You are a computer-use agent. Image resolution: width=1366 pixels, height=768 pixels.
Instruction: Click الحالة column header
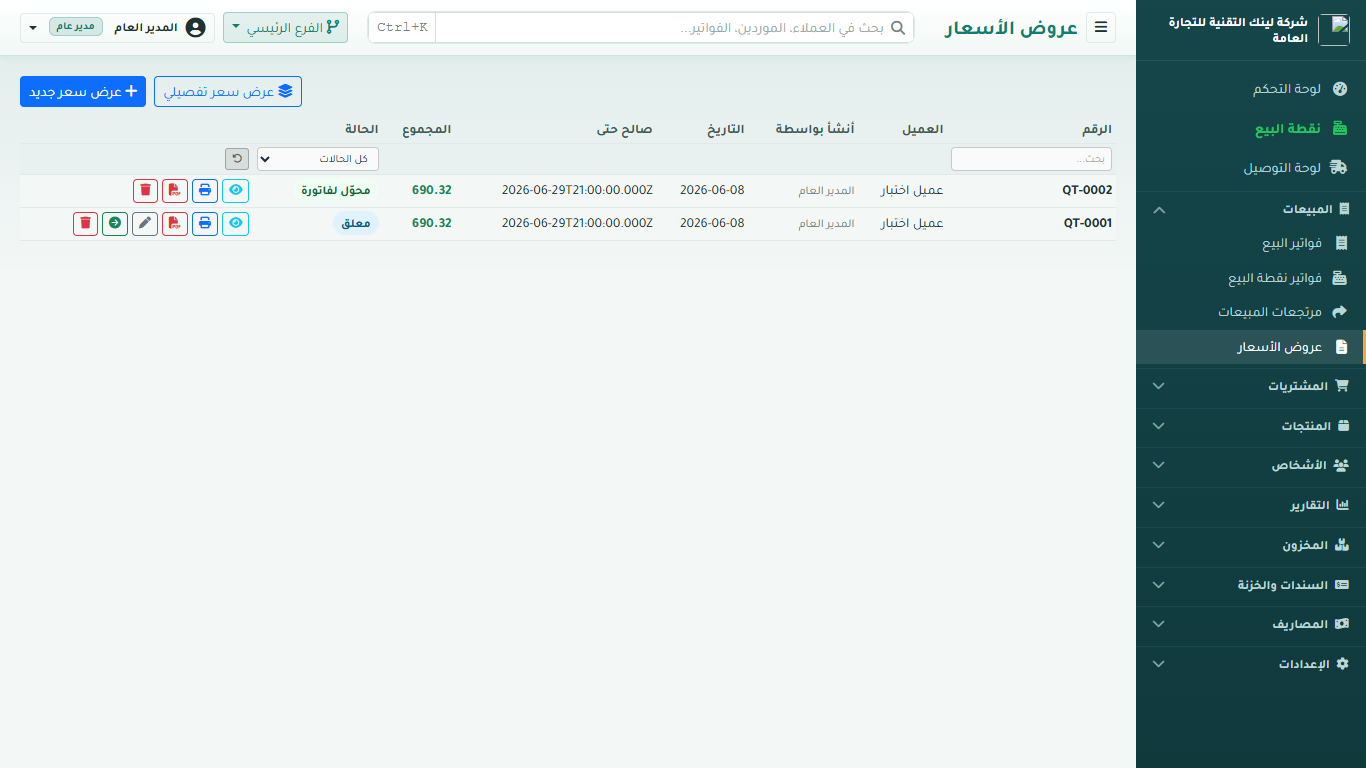point(362,130)
